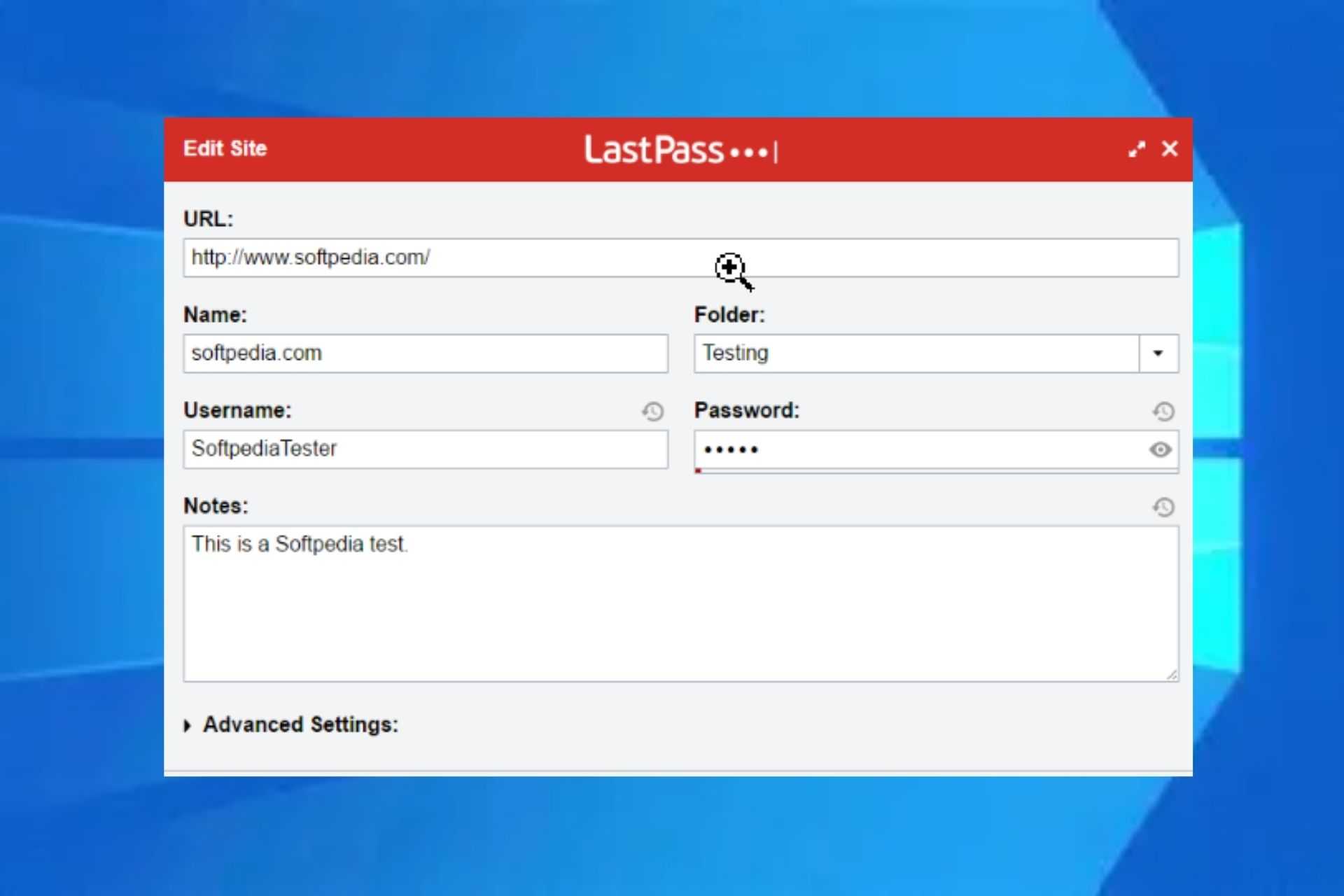Select the Folder field showing Testing

(x=916, y=353)
